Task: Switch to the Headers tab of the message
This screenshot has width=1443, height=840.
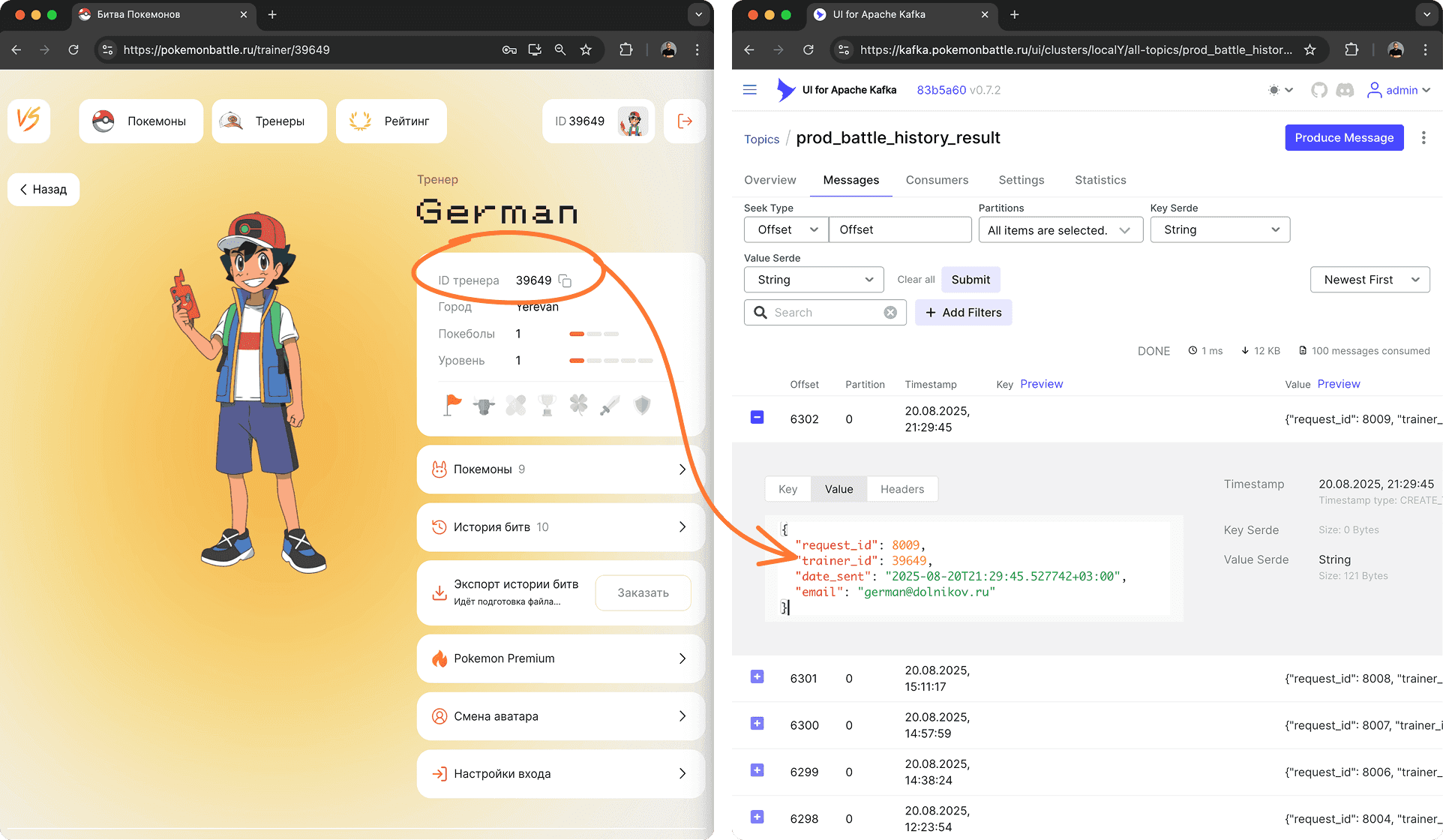Action: point(902,488)
